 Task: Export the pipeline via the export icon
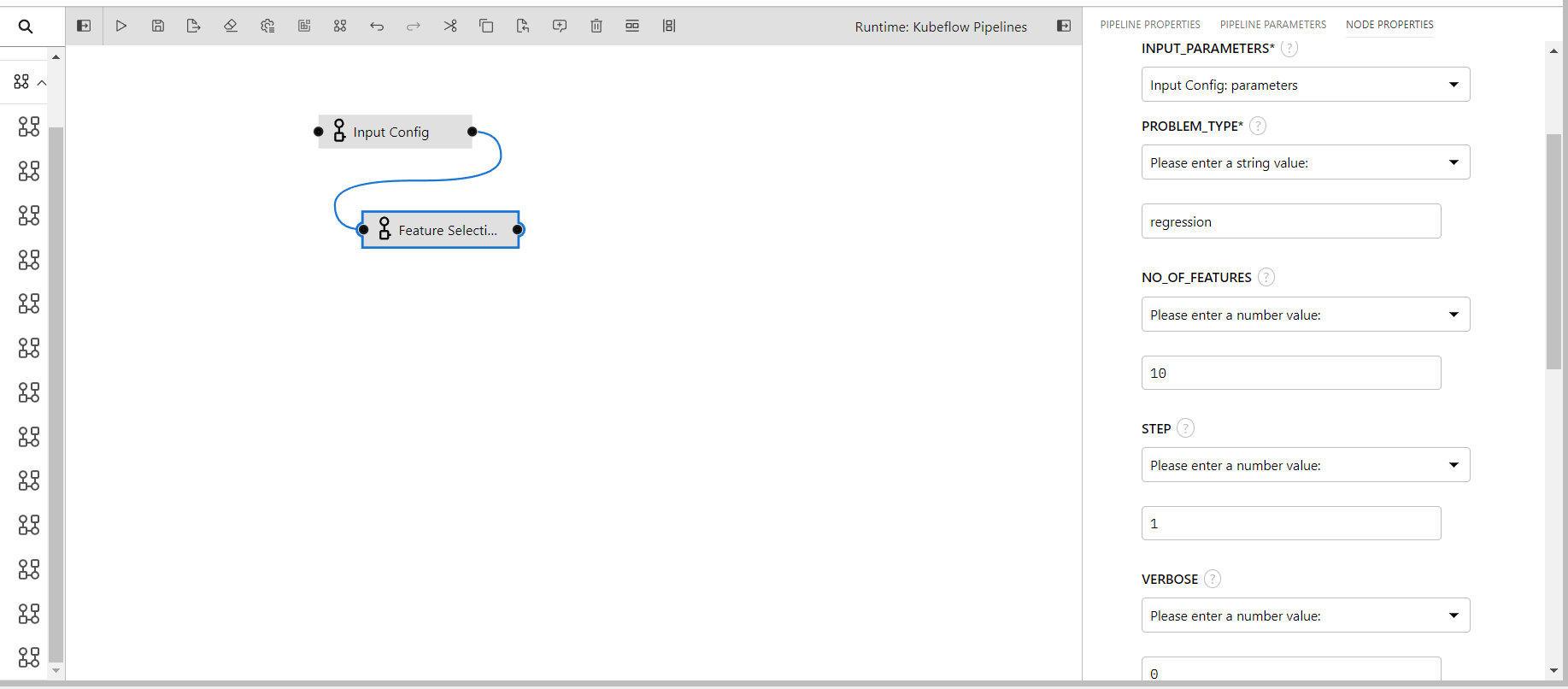(194, 26)
